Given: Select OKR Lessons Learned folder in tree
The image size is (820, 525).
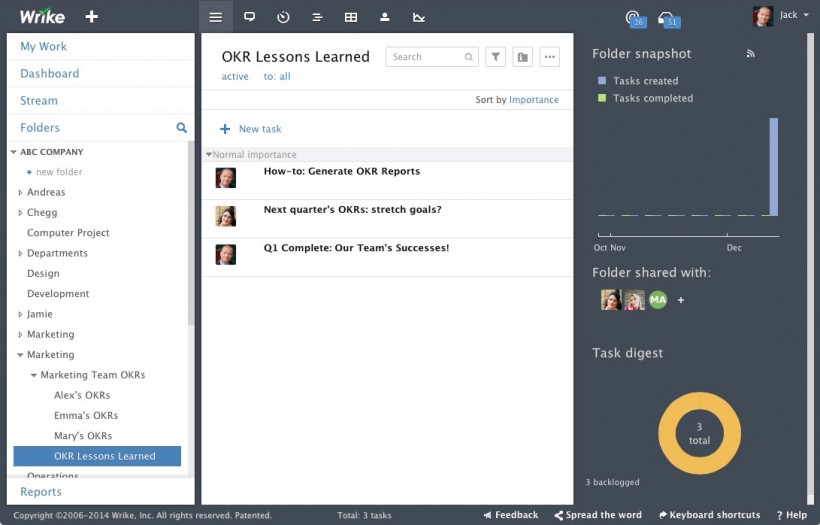Looking at the screenshot, I should click(97, 456).
